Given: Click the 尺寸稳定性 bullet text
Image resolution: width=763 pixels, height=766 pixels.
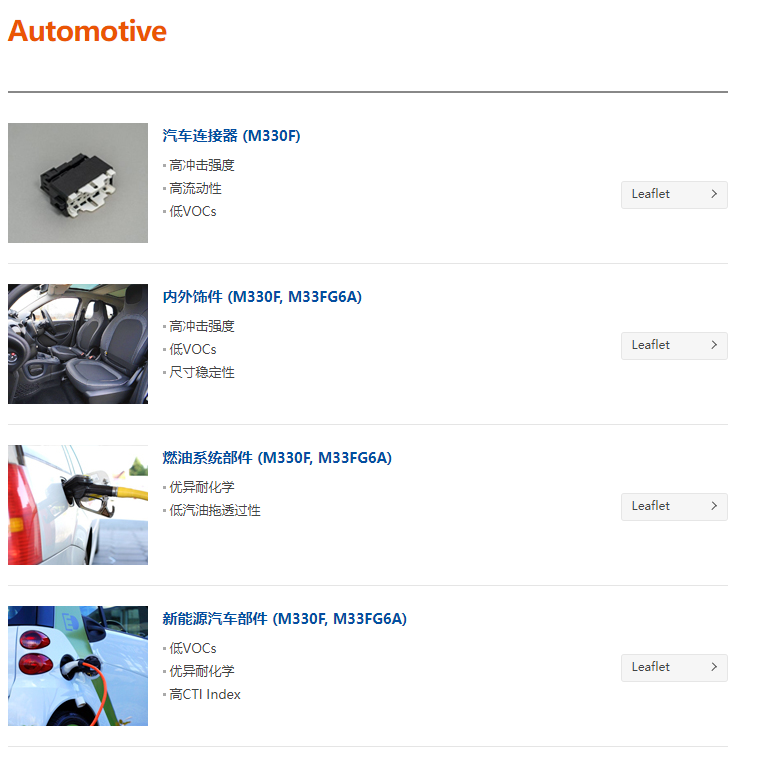Looking at the screenshot, I should tap(202, 372).
